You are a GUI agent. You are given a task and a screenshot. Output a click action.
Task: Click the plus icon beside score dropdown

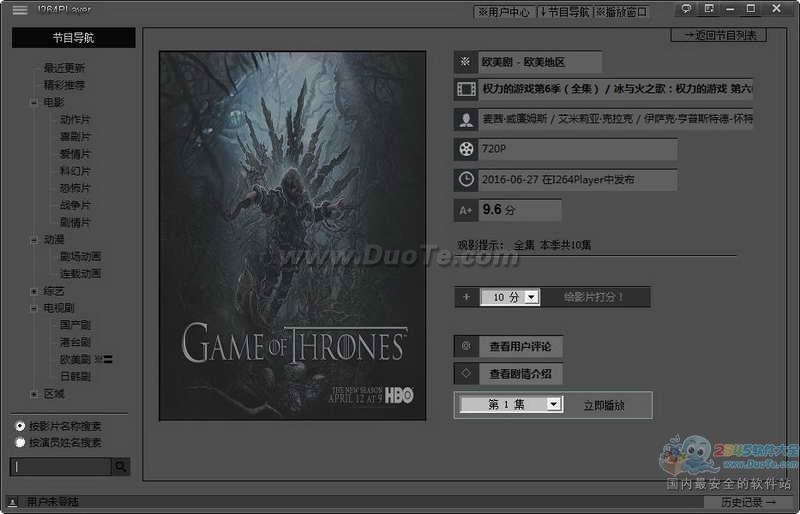pyautogui.click(x=466, y=297)
